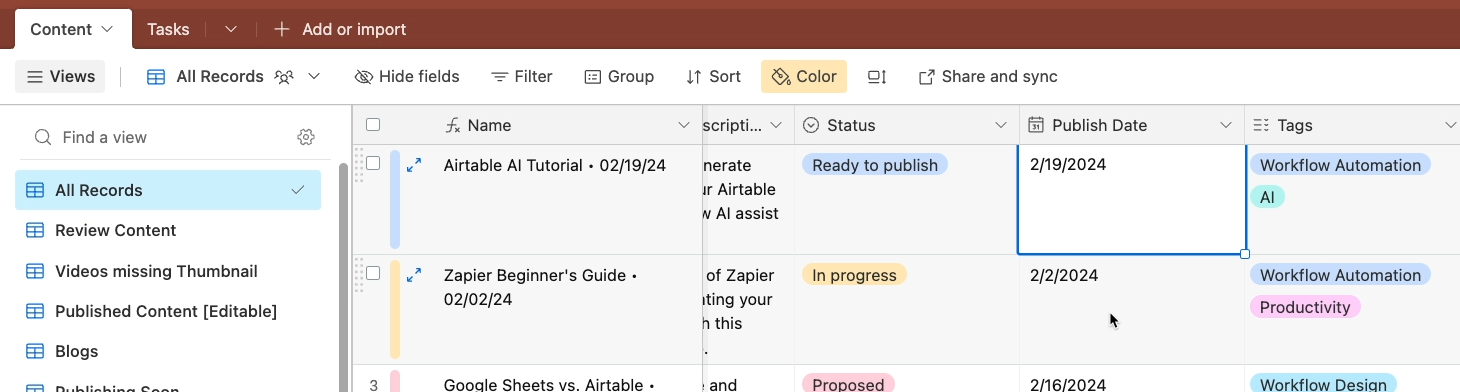Click the Find a view search field
1460x392 pixels.
(x=160, y=137)
